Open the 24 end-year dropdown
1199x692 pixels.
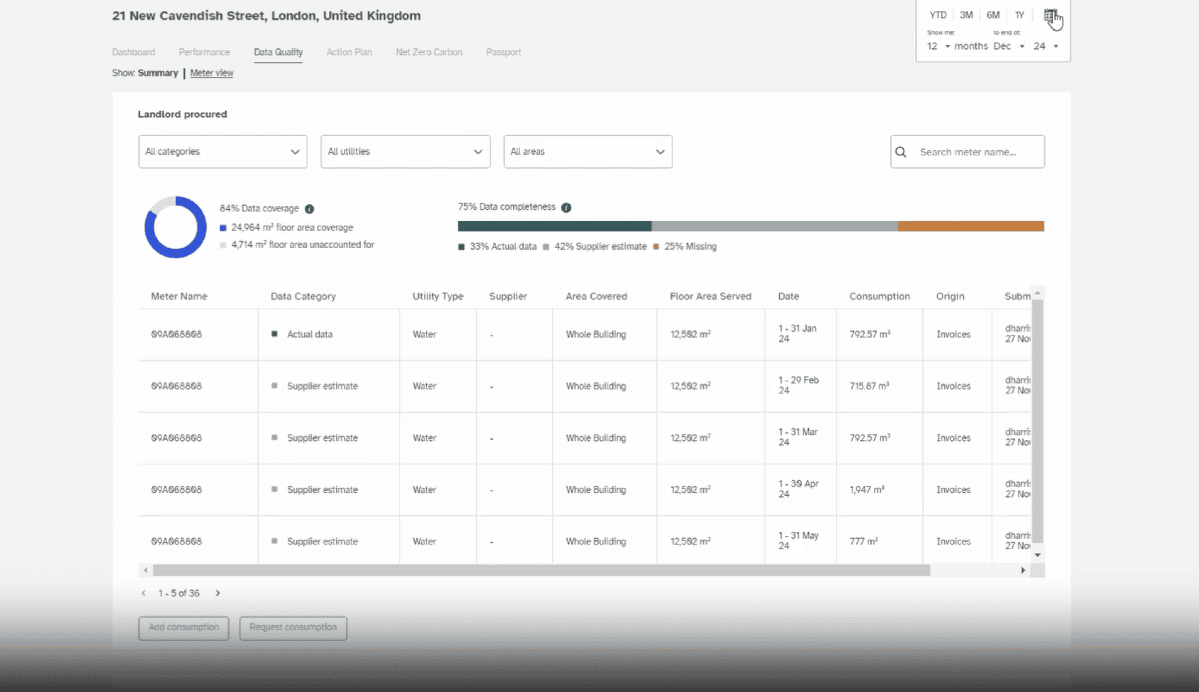1046,46
